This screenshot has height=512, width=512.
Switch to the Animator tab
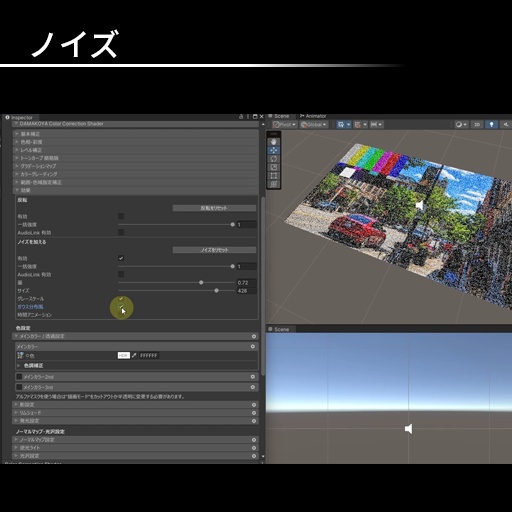[x=313, y=116]
